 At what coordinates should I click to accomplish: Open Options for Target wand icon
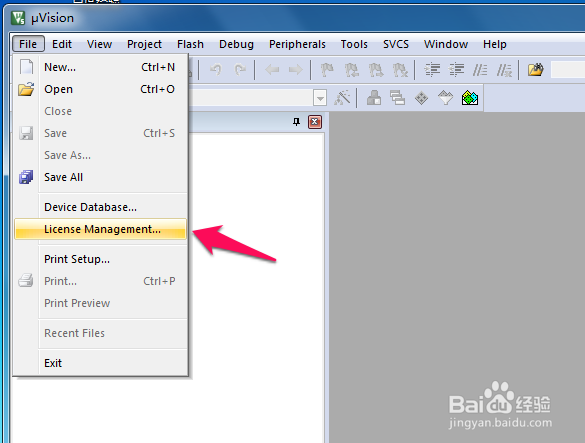[x=342, y=98]
